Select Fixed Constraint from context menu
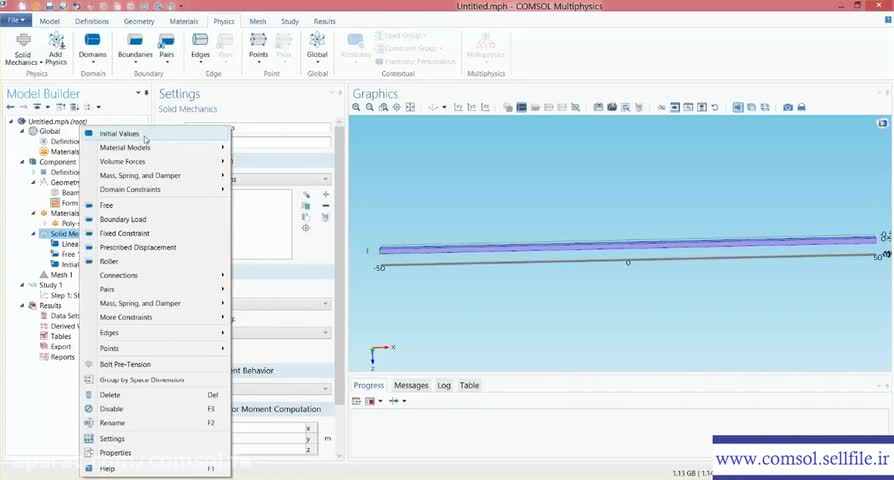 pyautogui.click(x=156, y=233)
